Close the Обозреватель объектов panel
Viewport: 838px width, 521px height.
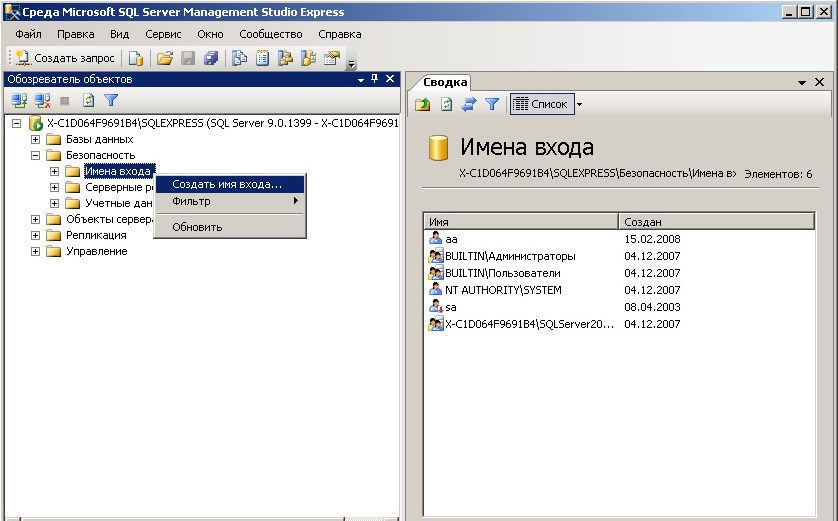pyautogui.click(x=390, y=79)
